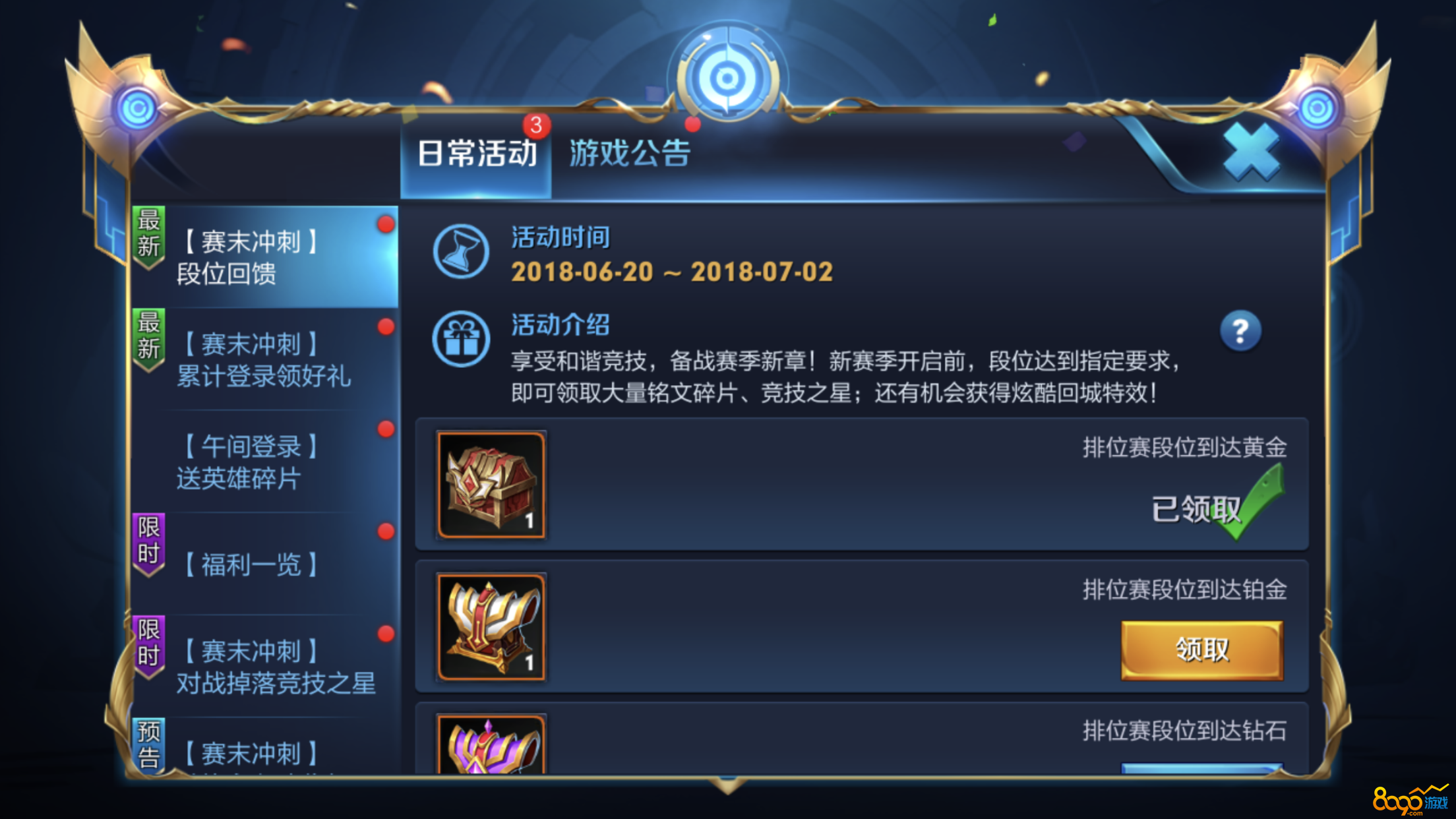Click the partially visible diamond reward button
The height and width of the screenshot is (819, 1456).
click(x=1202, y=769)
